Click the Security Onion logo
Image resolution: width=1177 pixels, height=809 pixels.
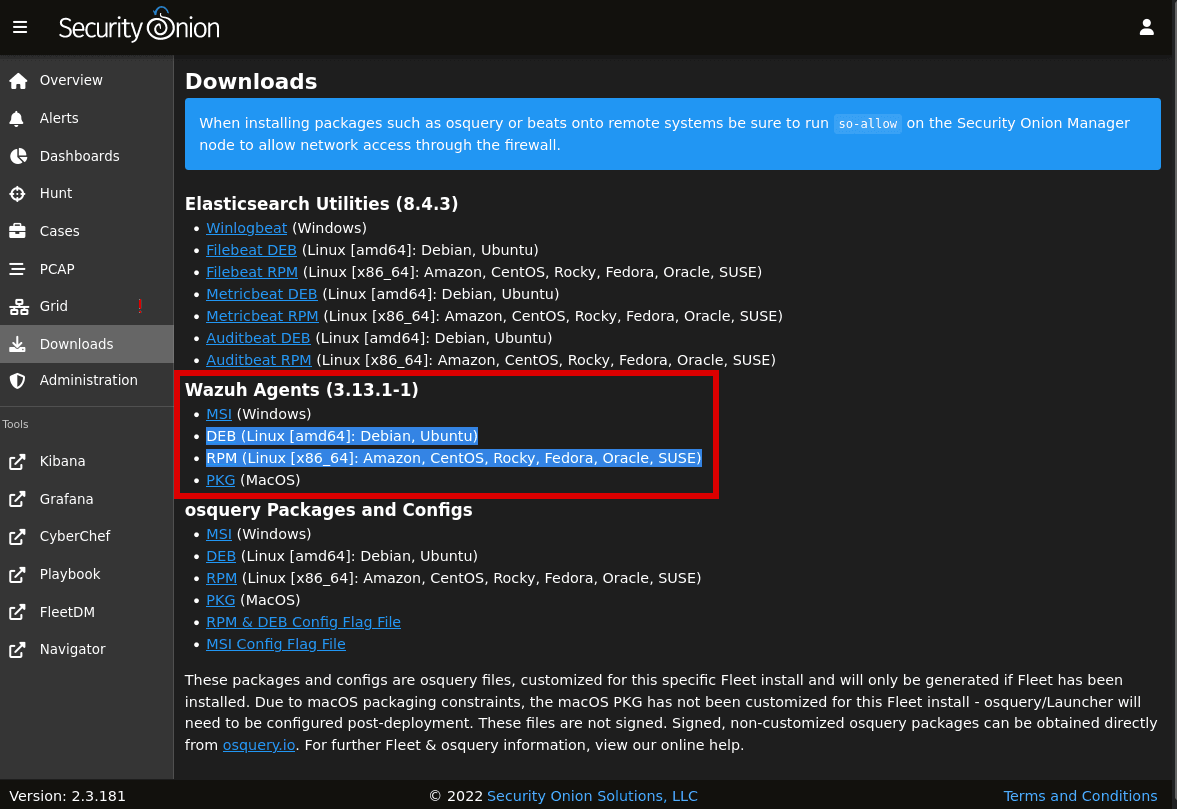(x=139, y=26)
